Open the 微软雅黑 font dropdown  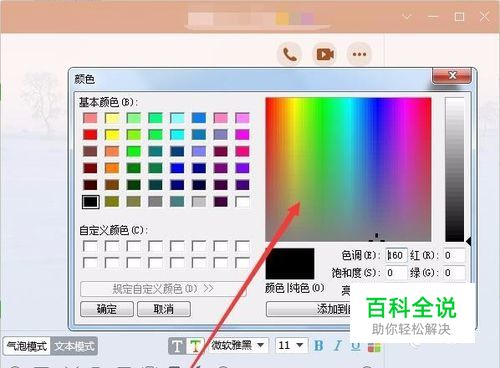(x=238, y=345)
